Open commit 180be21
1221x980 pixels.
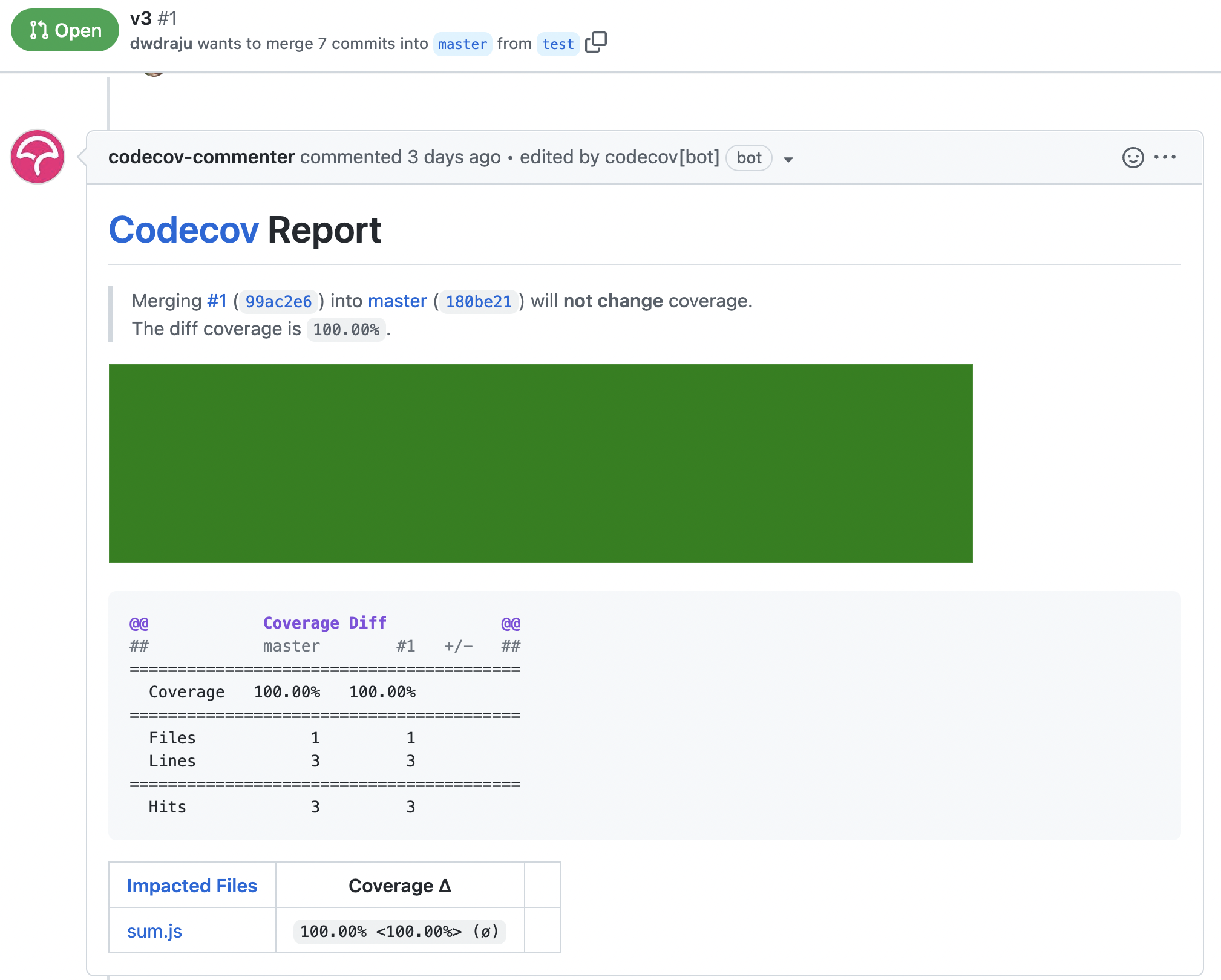click(479, 301)
